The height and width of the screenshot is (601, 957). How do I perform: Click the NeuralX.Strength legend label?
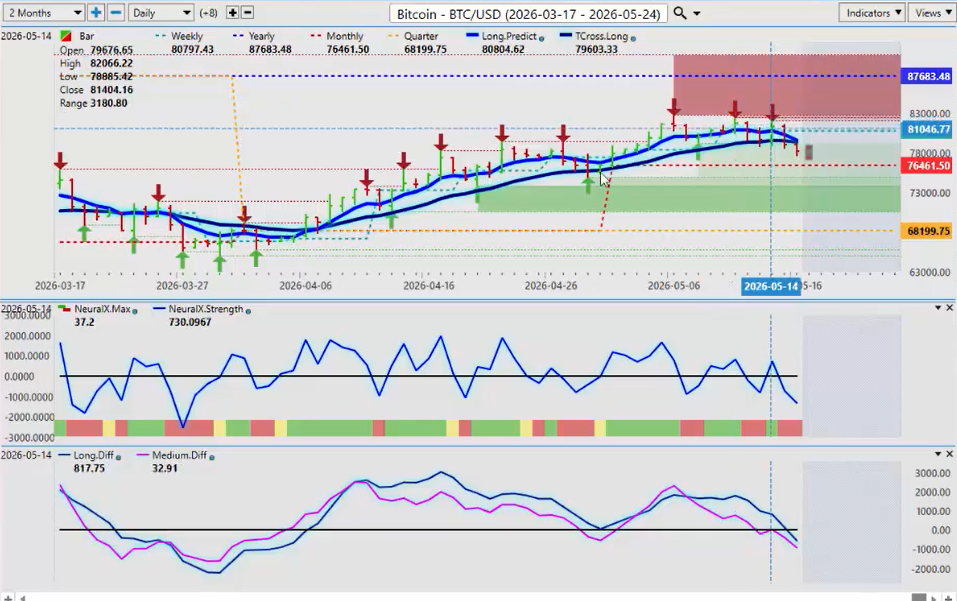point(206,309)
